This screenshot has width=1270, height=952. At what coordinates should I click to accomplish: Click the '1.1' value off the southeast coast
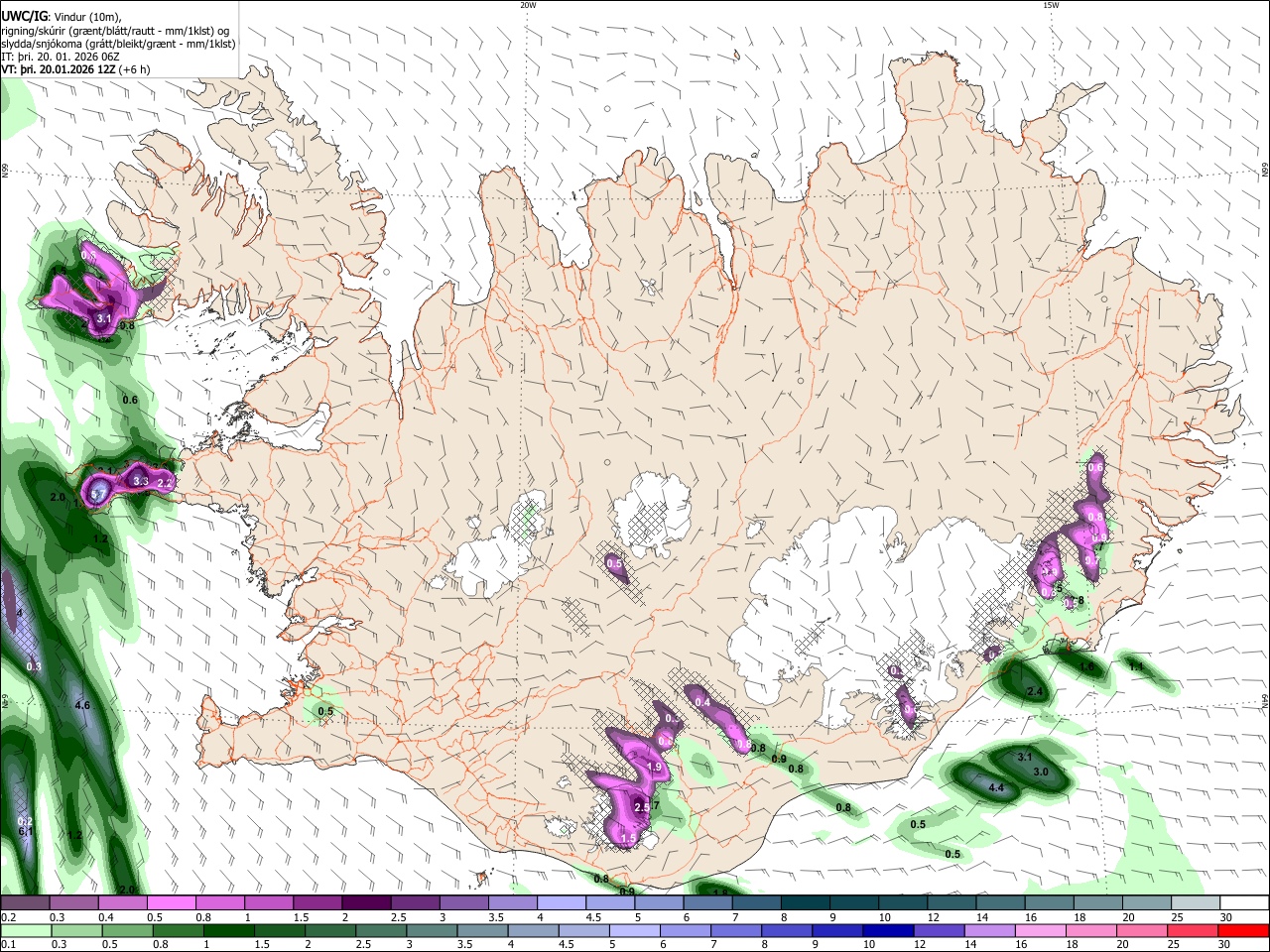pos(1136,666)
